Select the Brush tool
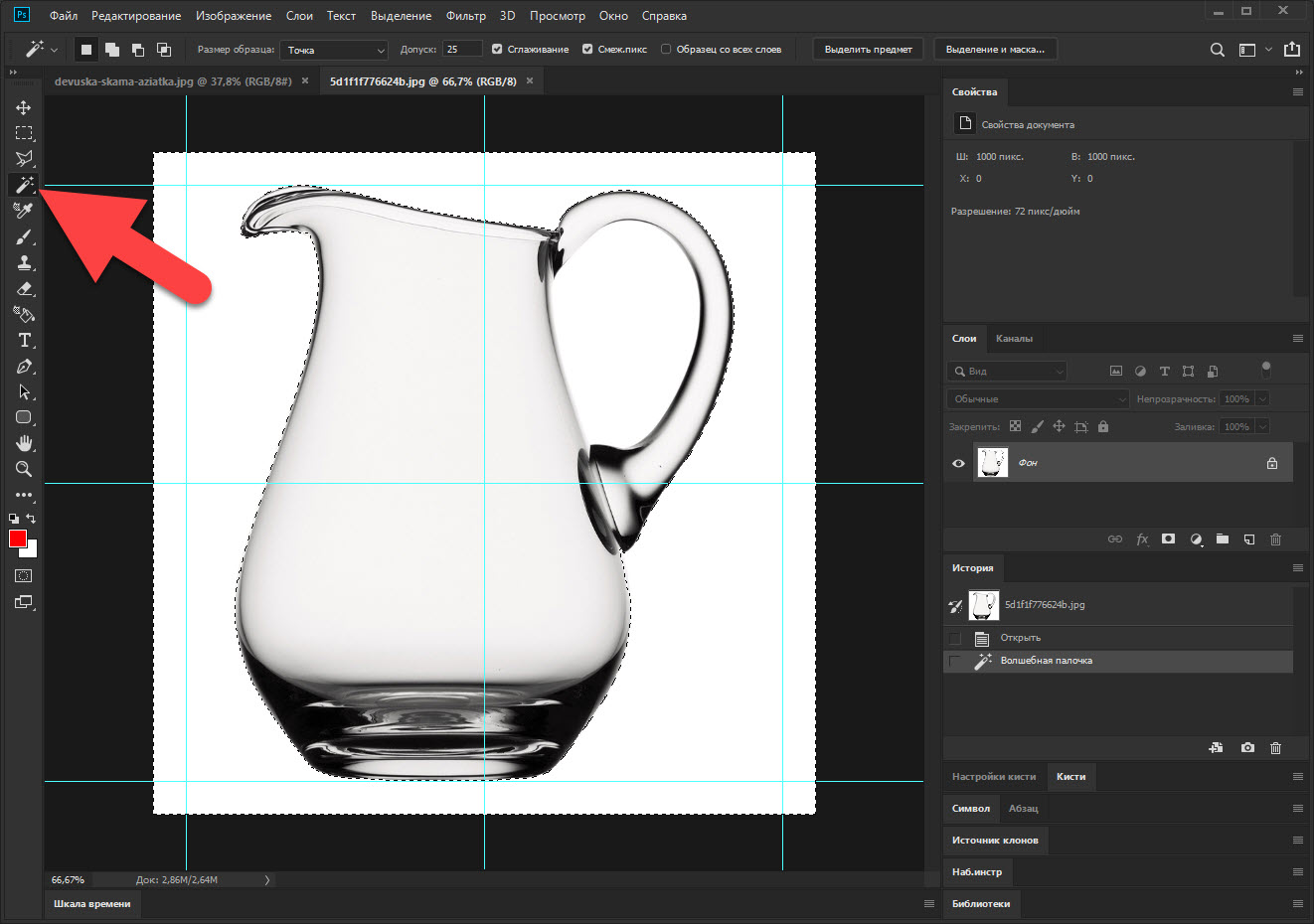1314x924 pixels. click(x=24, y=236)
